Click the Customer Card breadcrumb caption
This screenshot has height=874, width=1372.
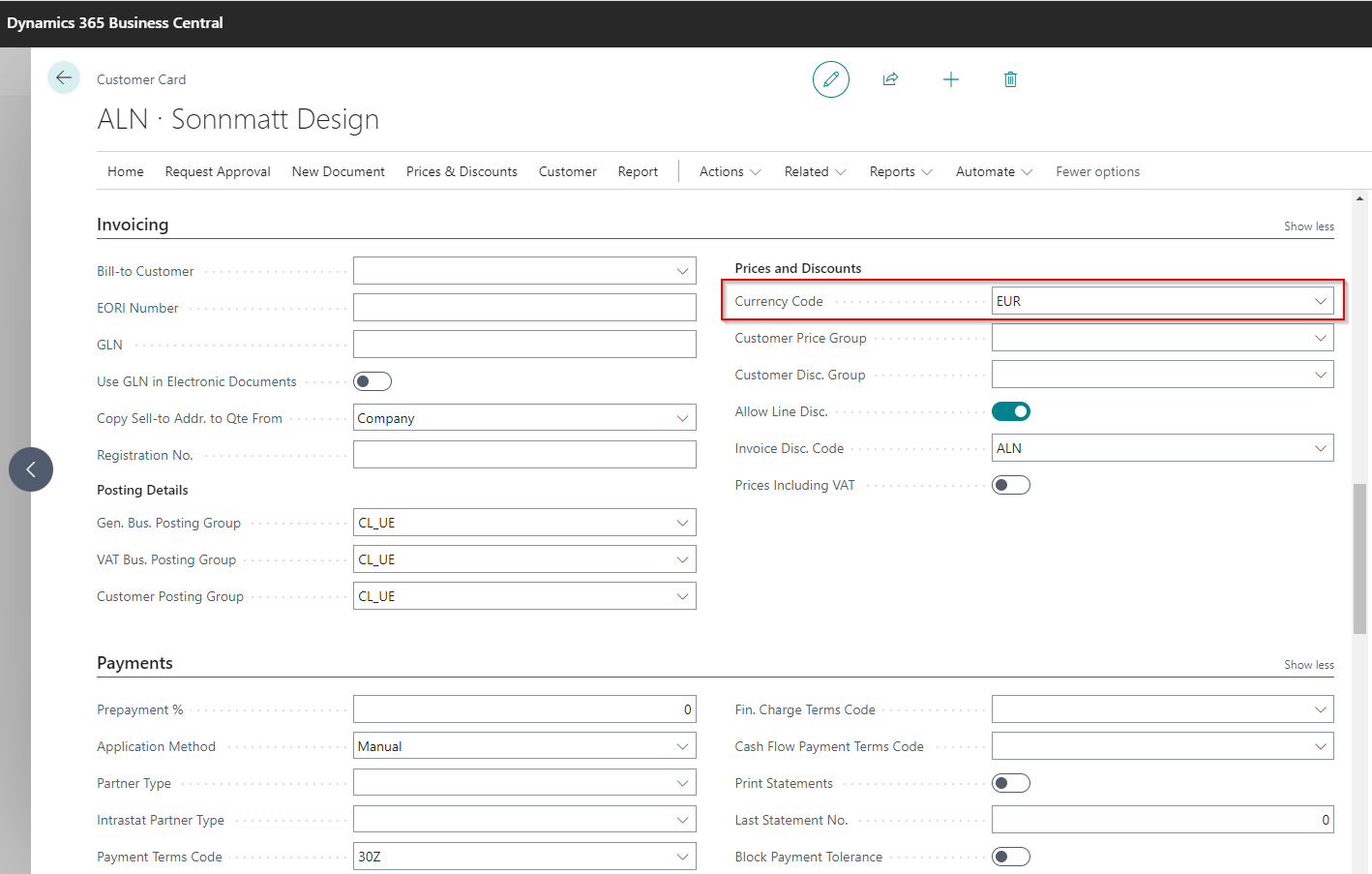(141, 79)
